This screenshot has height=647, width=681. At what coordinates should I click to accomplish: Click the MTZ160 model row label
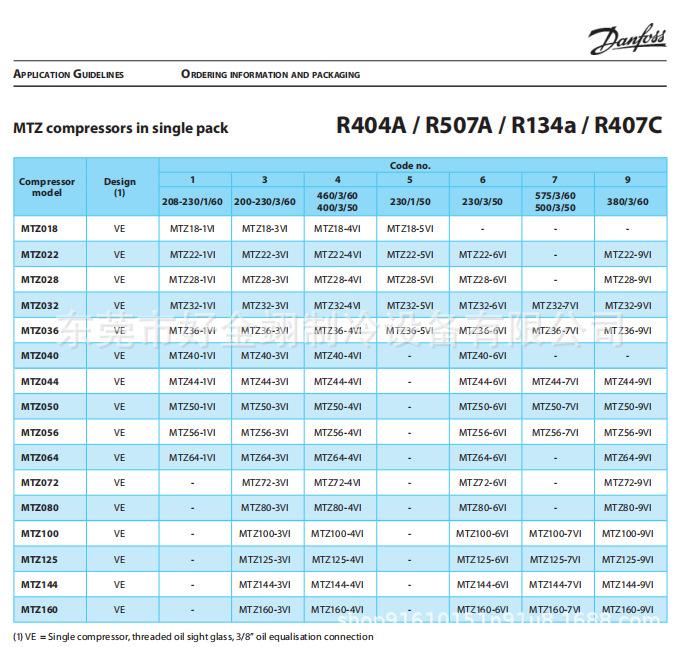(x=40, y=610)
